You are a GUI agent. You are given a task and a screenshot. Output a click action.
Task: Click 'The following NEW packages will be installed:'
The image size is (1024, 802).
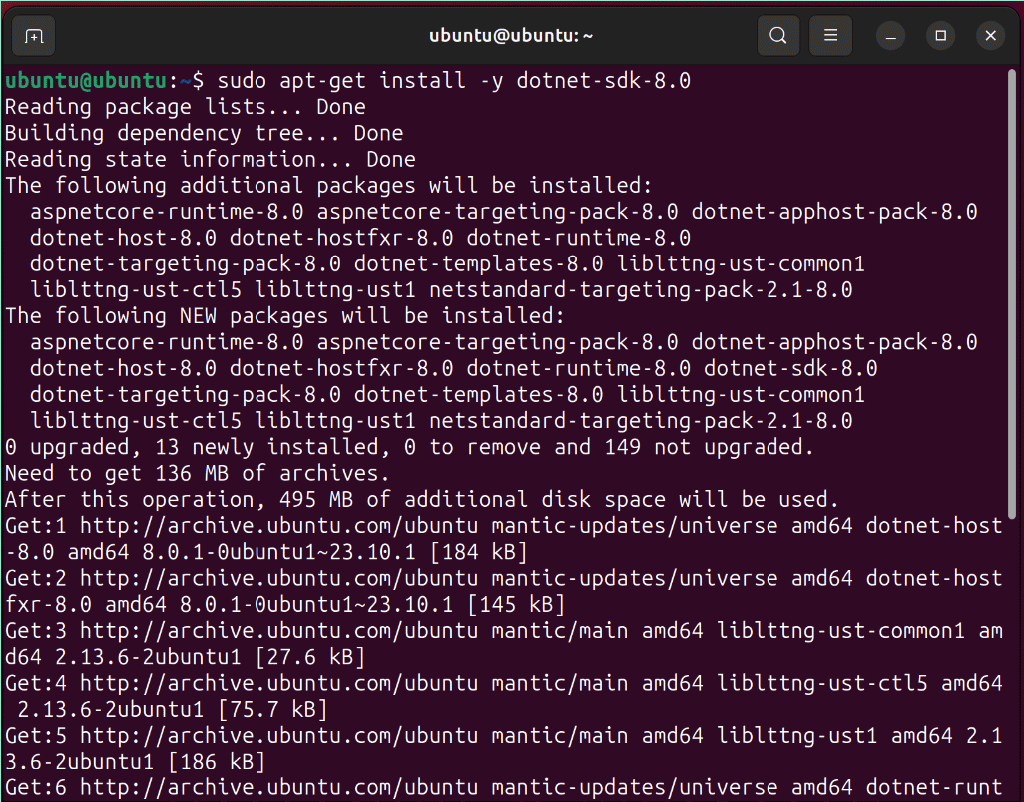coord(285,316)
